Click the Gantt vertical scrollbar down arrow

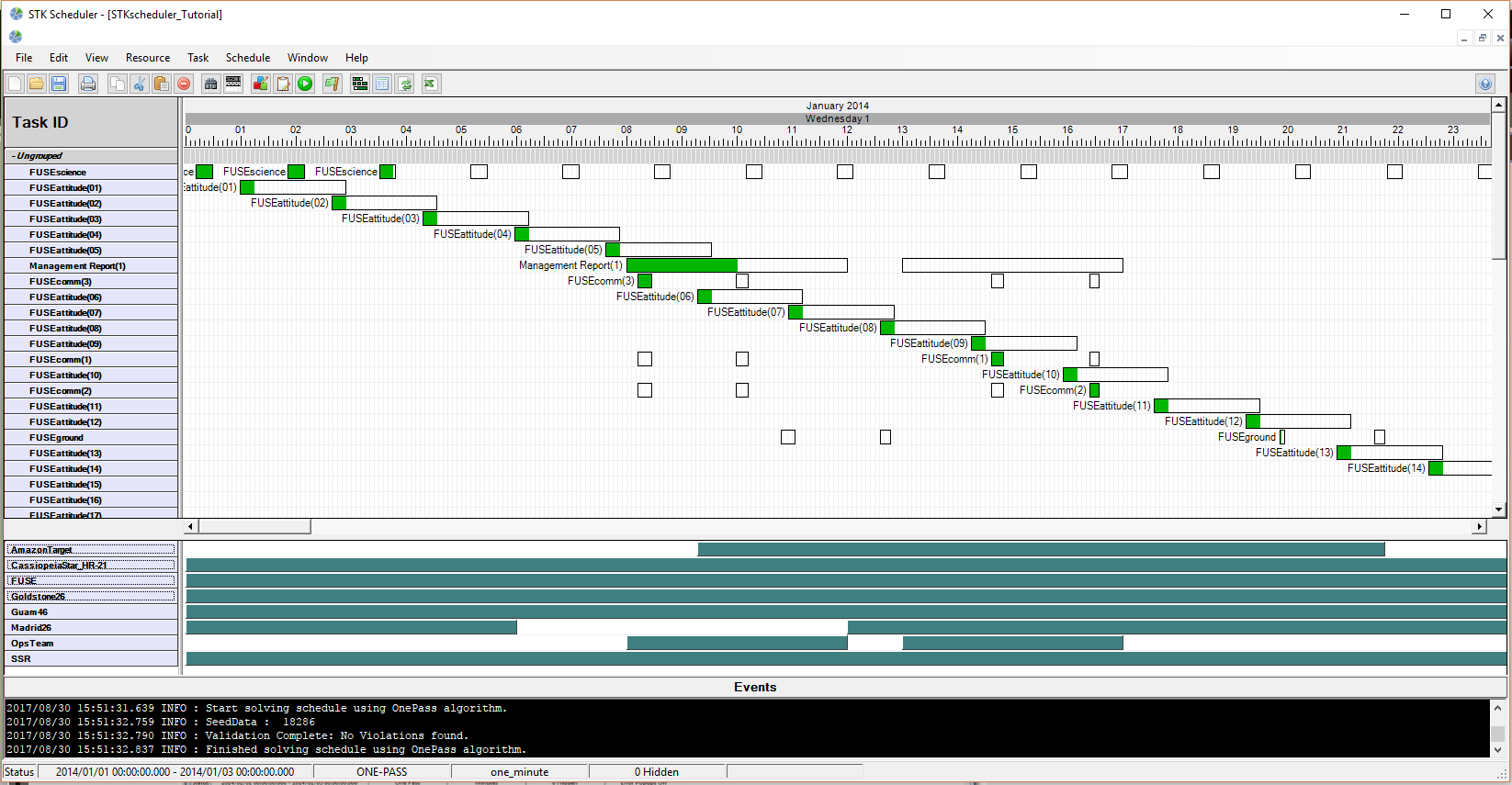point(1498,510)
